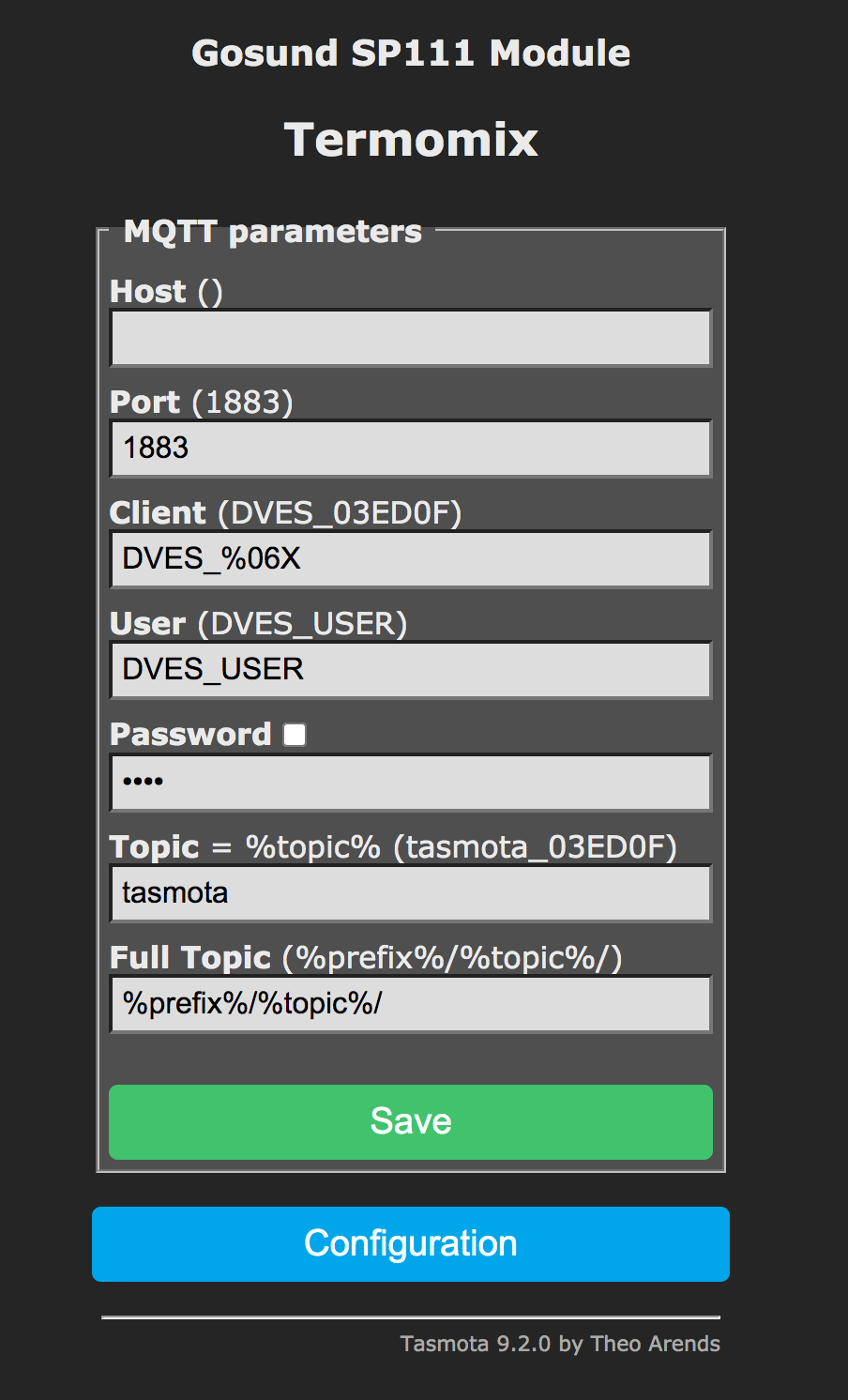Screen dimensions: 848x1400
Task: Save the MQTT parameters
Action: [x=411, y=1122]
